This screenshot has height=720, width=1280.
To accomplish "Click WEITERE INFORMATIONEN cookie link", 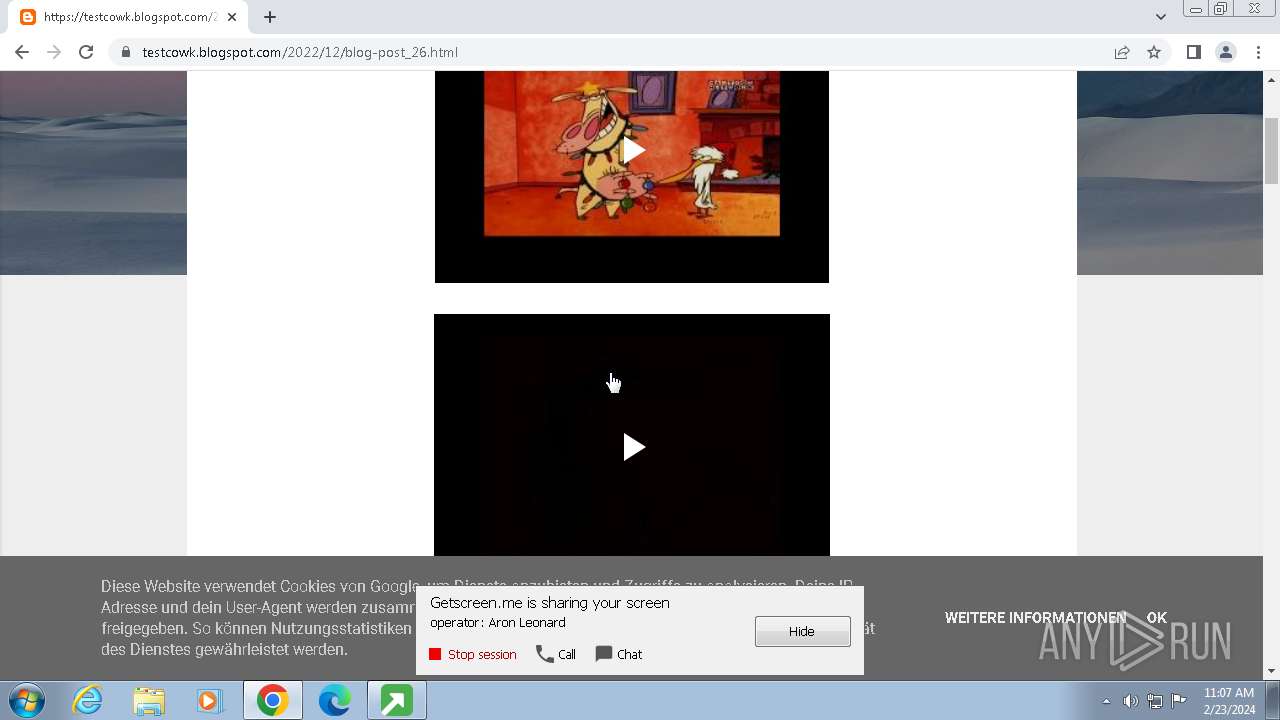I will [1035, 618].
